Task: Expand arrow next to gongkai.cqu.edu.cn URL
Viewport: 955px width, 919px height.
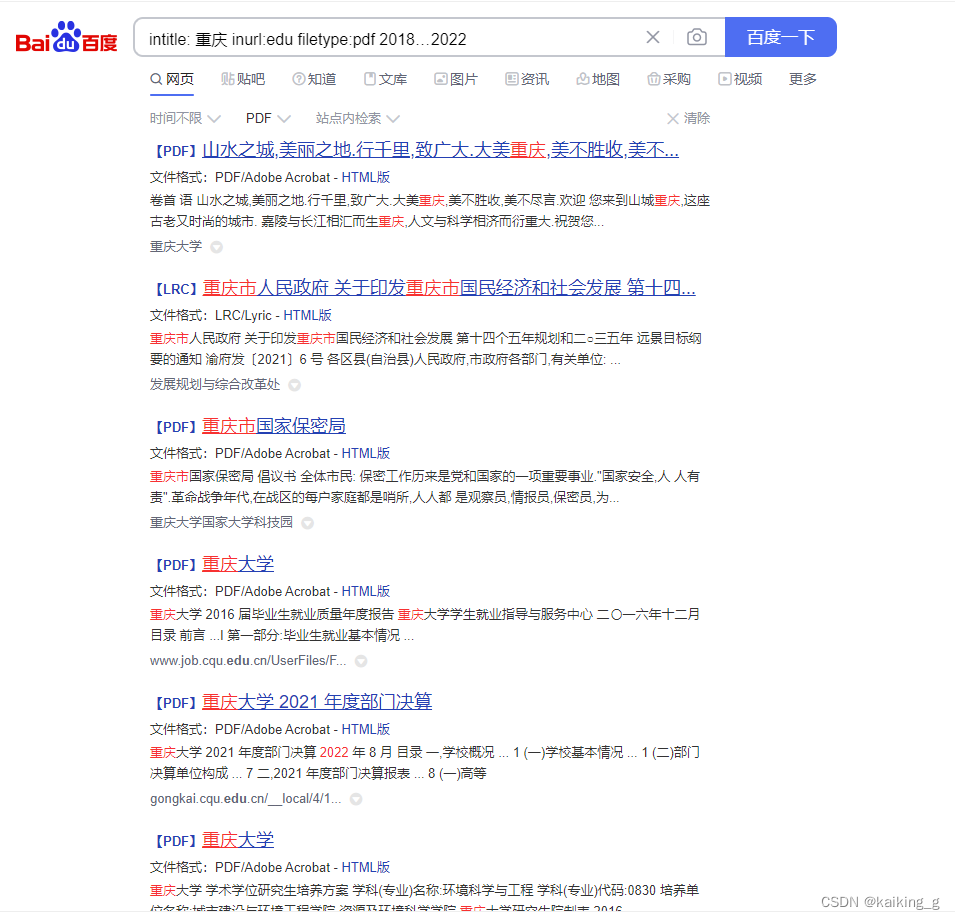Action: coord(356,800)
